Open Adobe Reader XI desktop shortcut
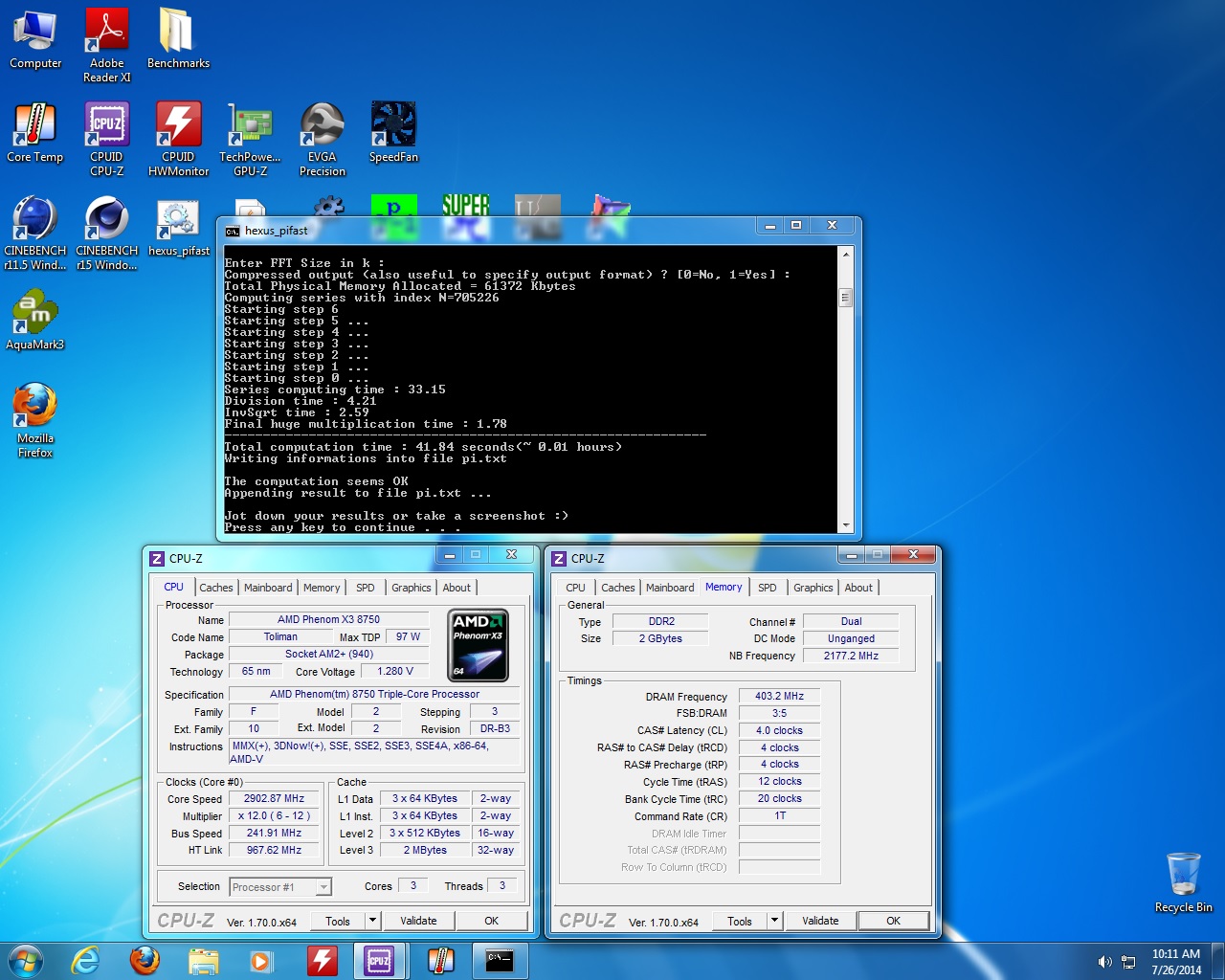This screenshot has width=1225, height=980. pos(107,45)
